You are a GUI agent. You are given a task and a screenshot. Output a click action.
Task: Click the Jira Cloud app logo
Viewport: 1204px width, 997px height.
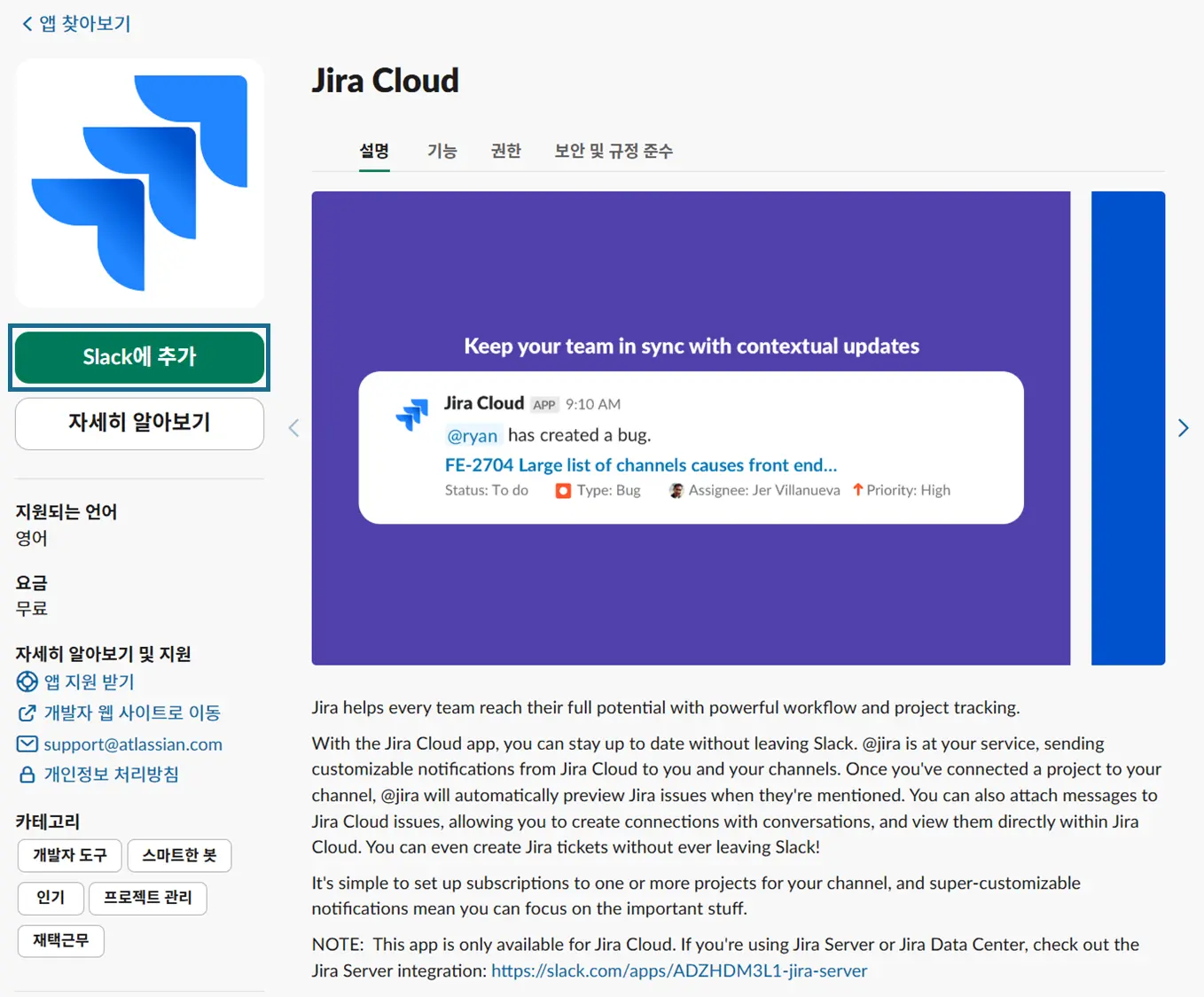click(x=140, y=183)
